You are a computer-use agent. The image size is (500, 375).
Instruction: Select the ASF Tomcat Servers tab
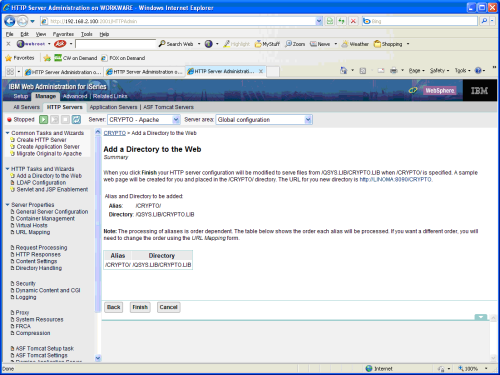click(x=168, y=107)
